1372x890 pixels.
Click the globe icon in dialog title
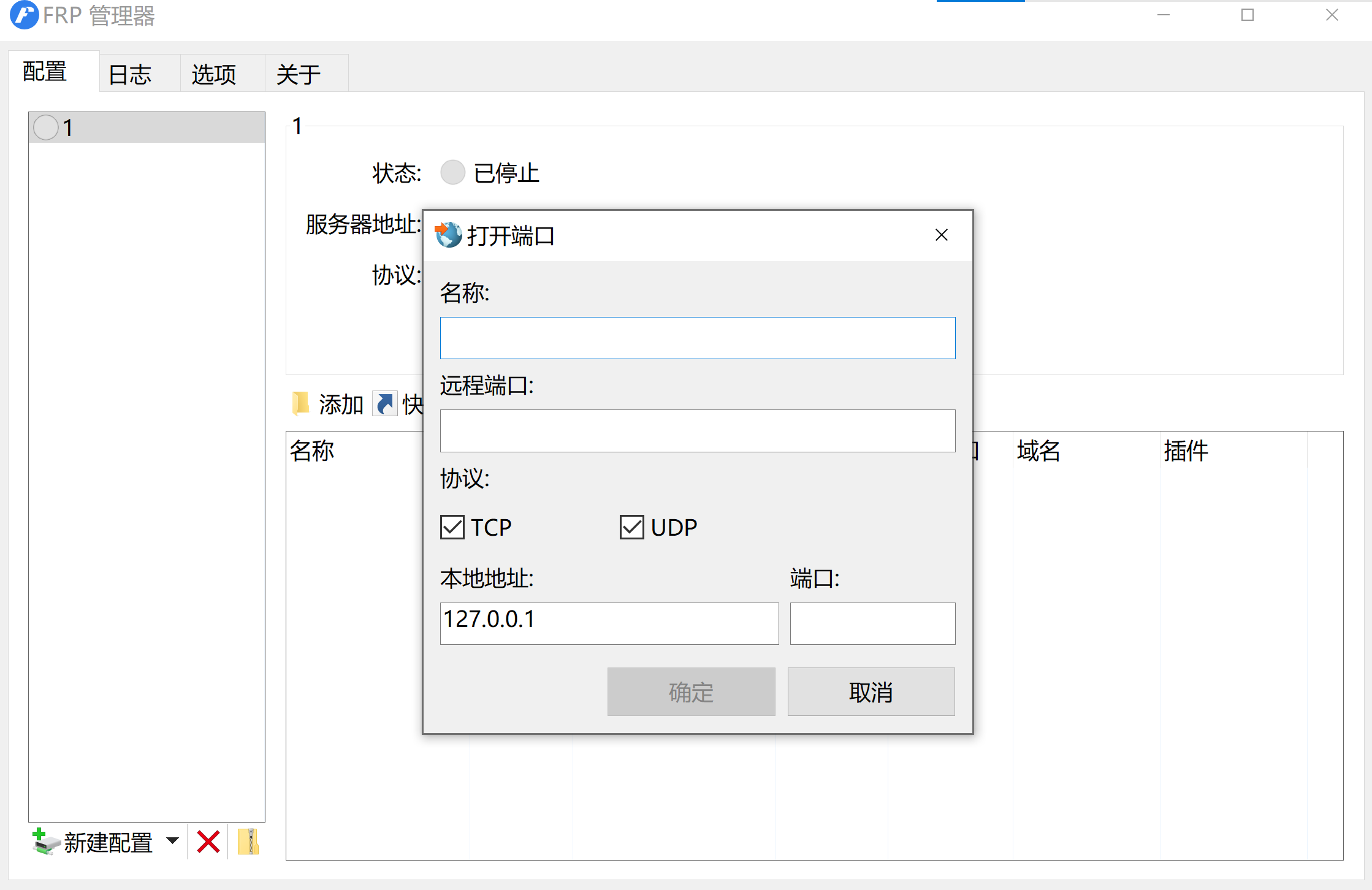(449, 235)
